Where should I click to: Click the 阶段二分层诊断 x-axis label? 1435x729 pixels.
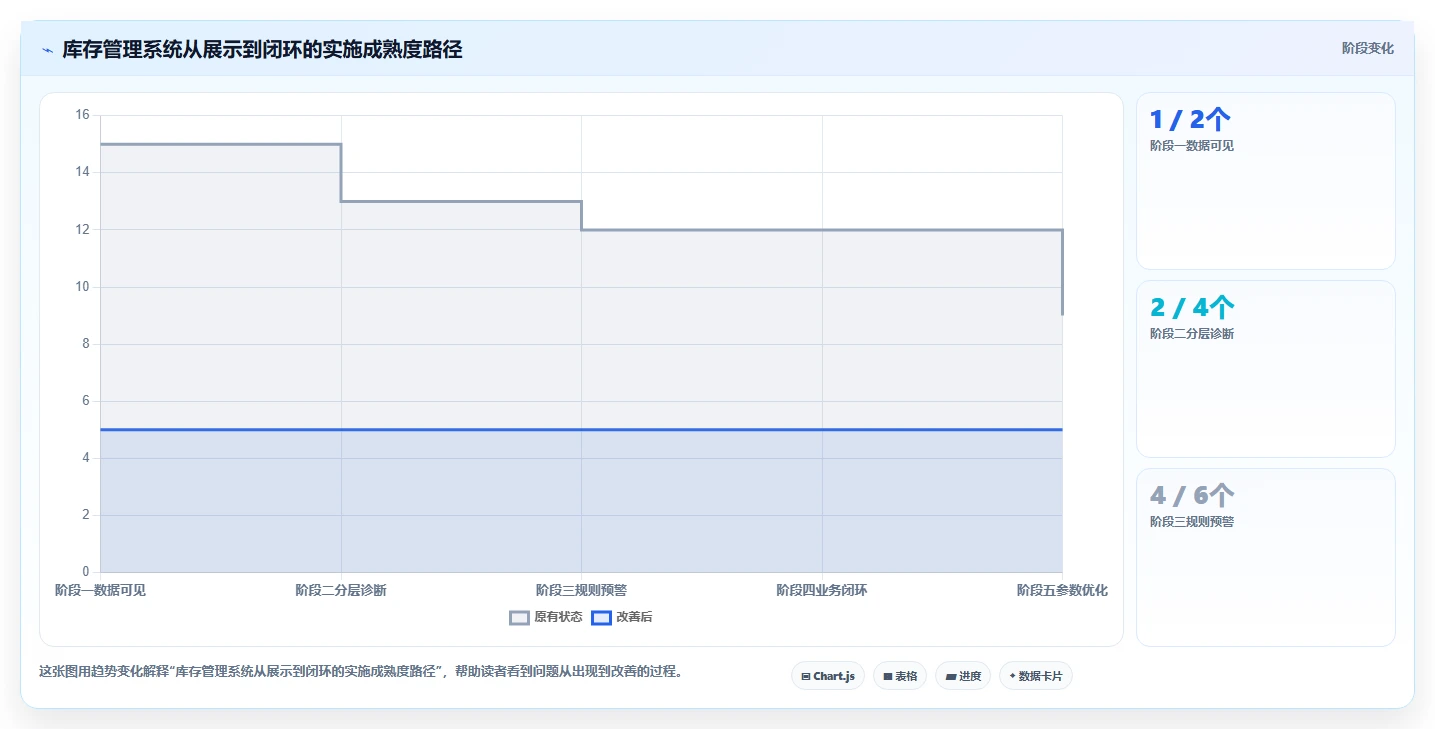point(341,590)
